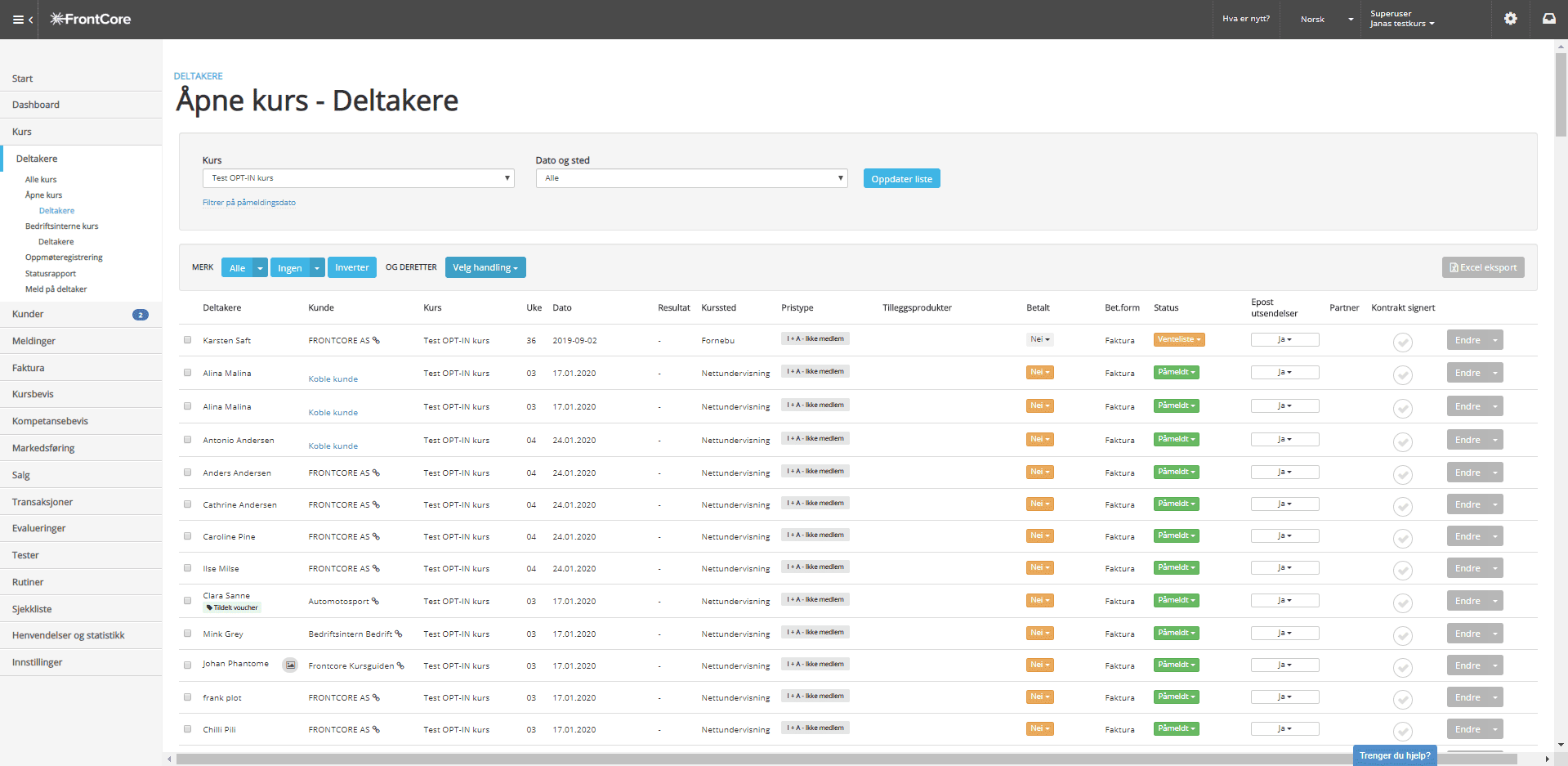Select the checkbox for Cathrine Andersen

(x=187, y=504)
